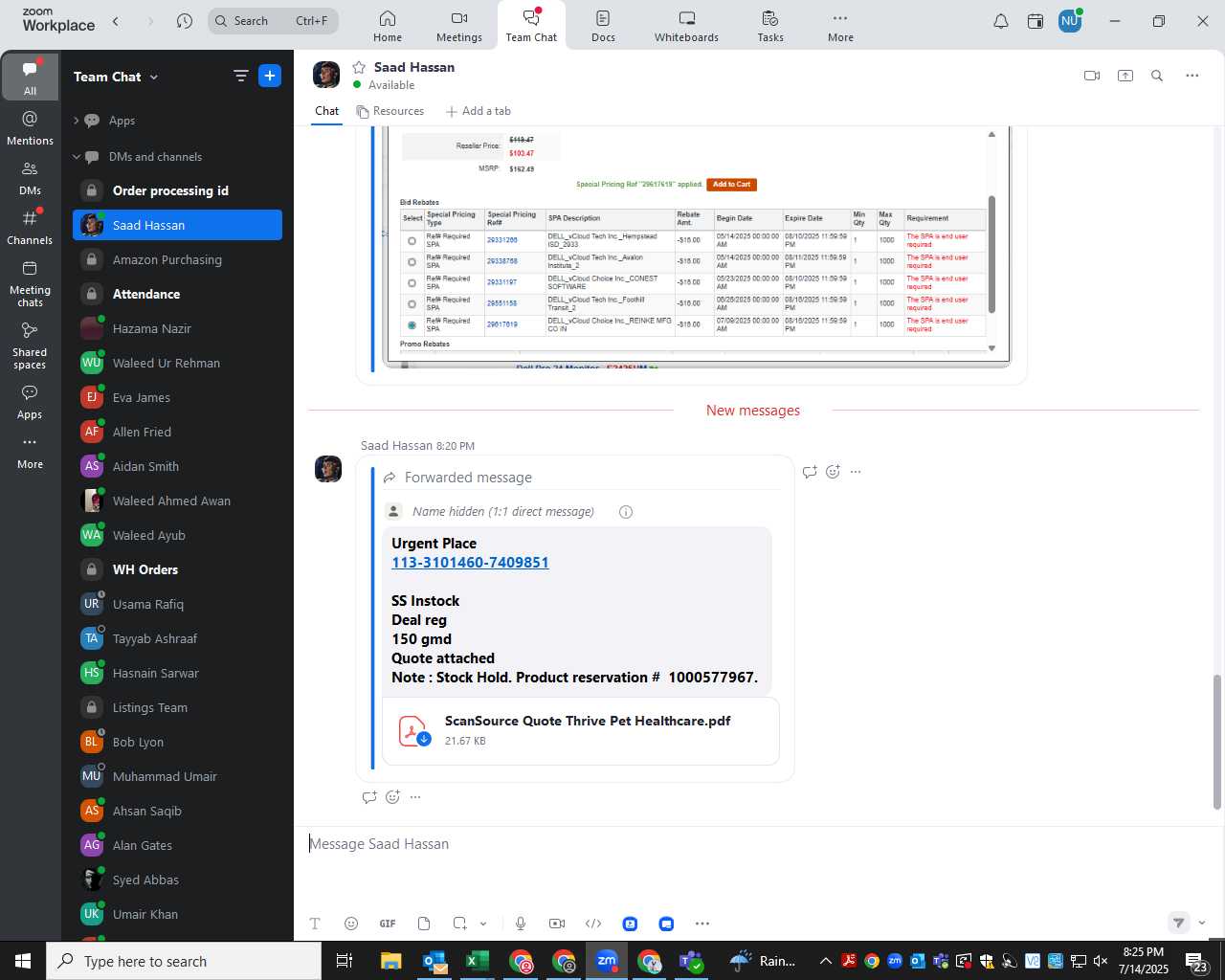Open Channels in the left sidebar
The width and height of the screenshot is (1225, 980).
coord(30,228)
